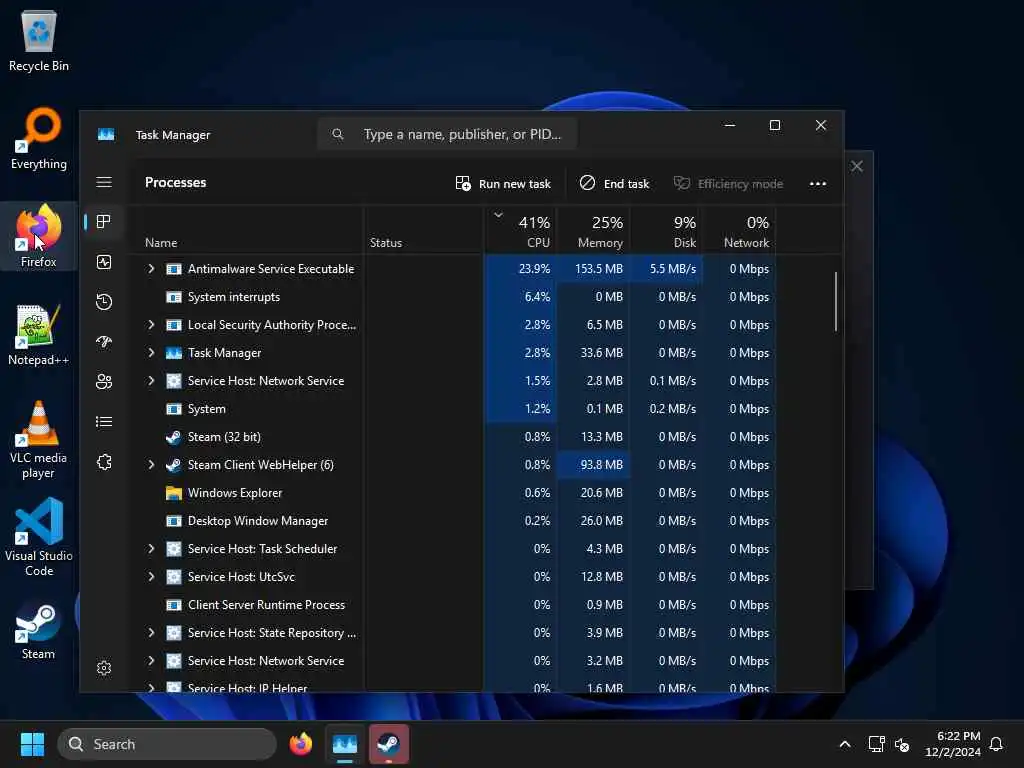This screenshot has width=1024, height=768.
Task: Select the Everything desktop shortcut
Action: [39, 139]
